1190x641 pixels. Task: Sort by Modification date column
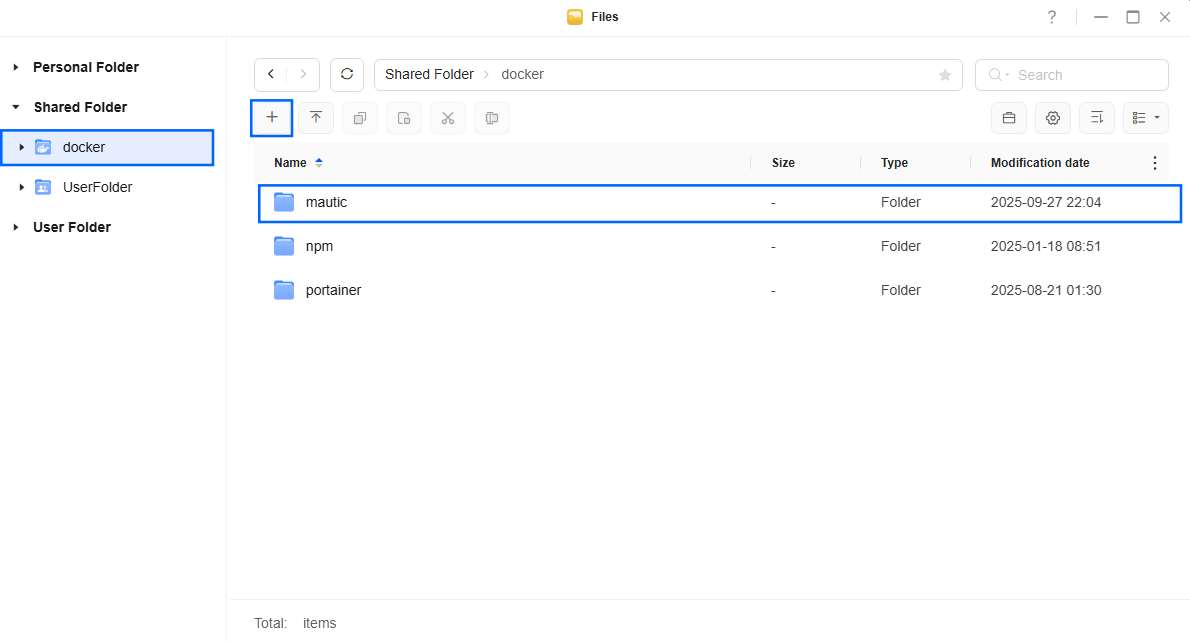click(1040, 163)
